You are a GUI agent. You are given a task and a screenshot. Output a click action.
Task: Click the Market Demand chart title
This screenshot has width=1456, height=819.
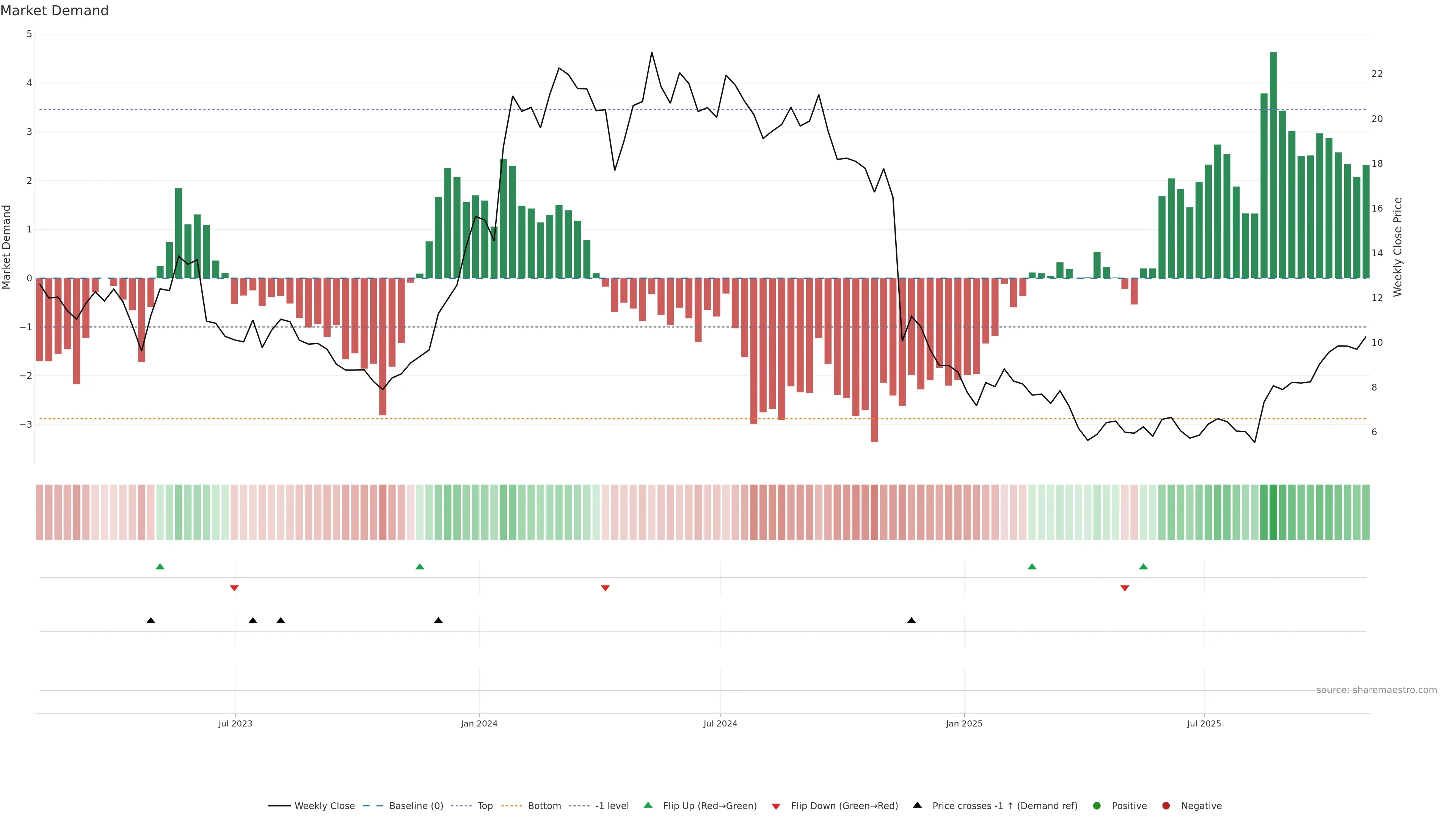pos(54,11)
